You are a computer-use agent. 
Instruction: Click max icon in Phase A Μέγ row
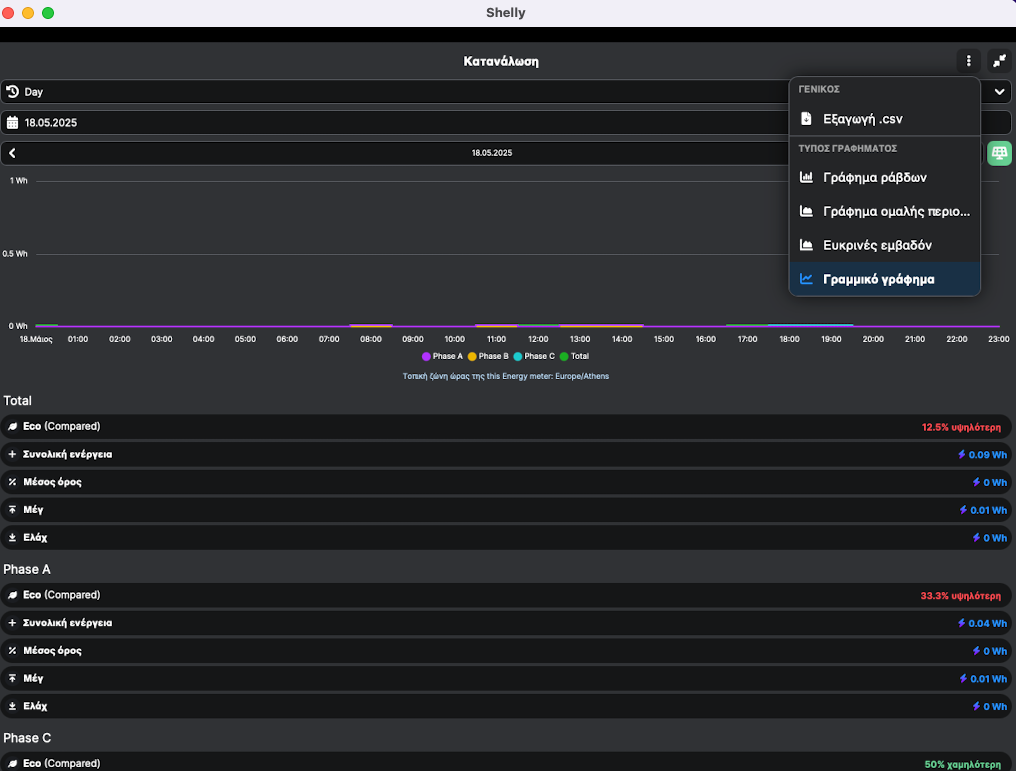[x=12, y=678]
